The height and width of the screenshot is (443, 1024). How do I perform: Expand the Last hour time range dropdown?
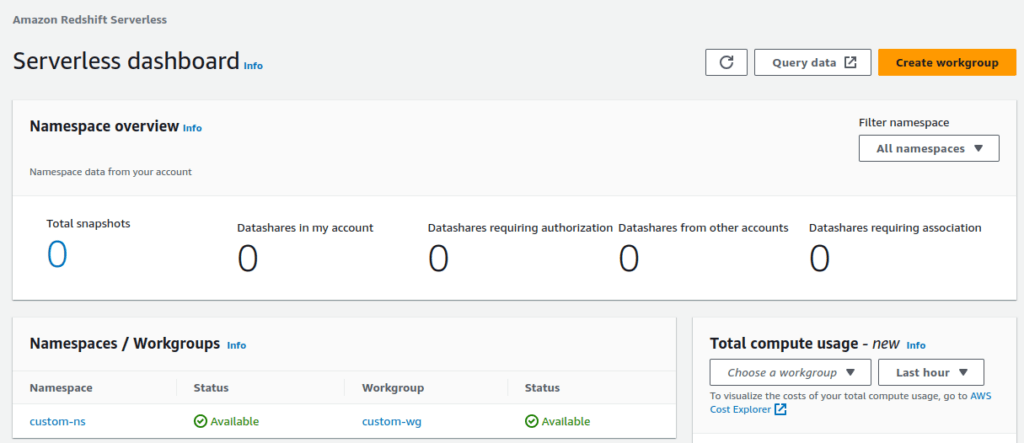(931, 373)
